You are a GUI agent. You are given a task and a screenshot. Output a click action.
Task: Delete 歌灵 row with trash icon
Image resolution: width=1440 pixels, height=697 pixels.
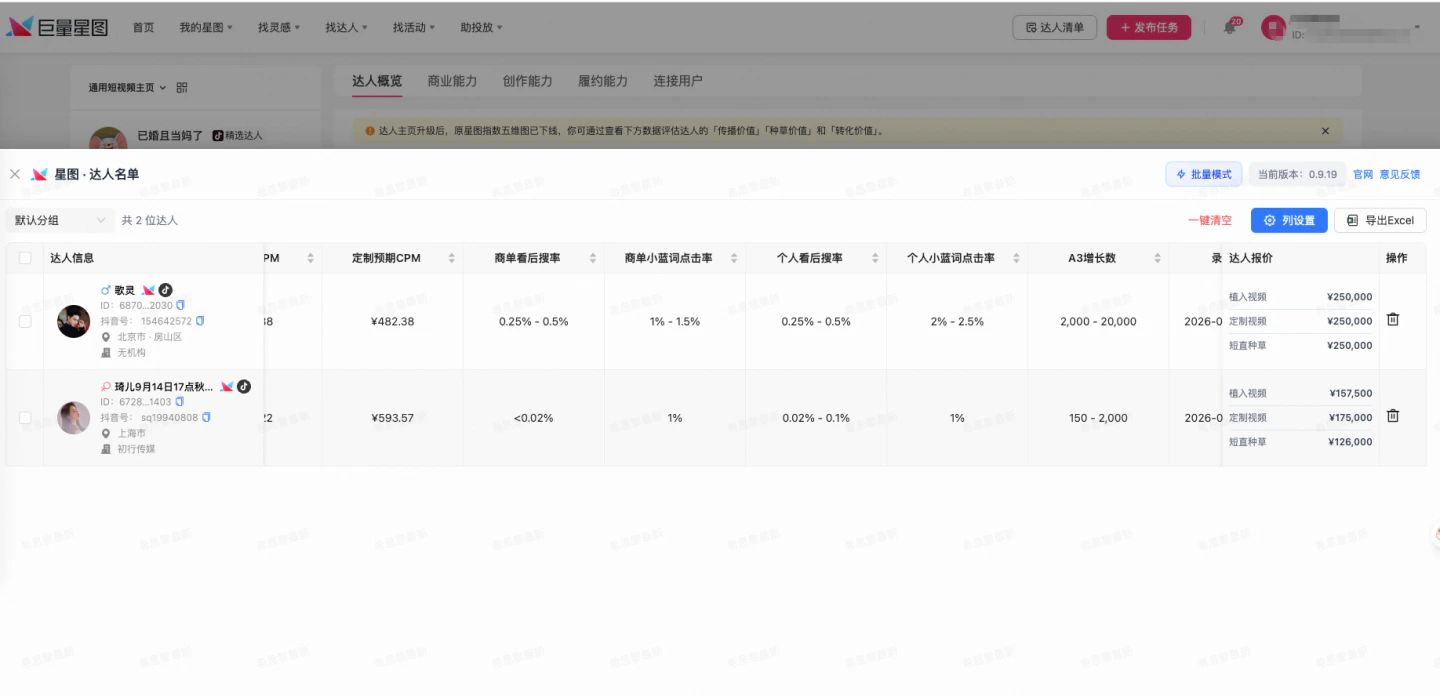pos(1393,320)
